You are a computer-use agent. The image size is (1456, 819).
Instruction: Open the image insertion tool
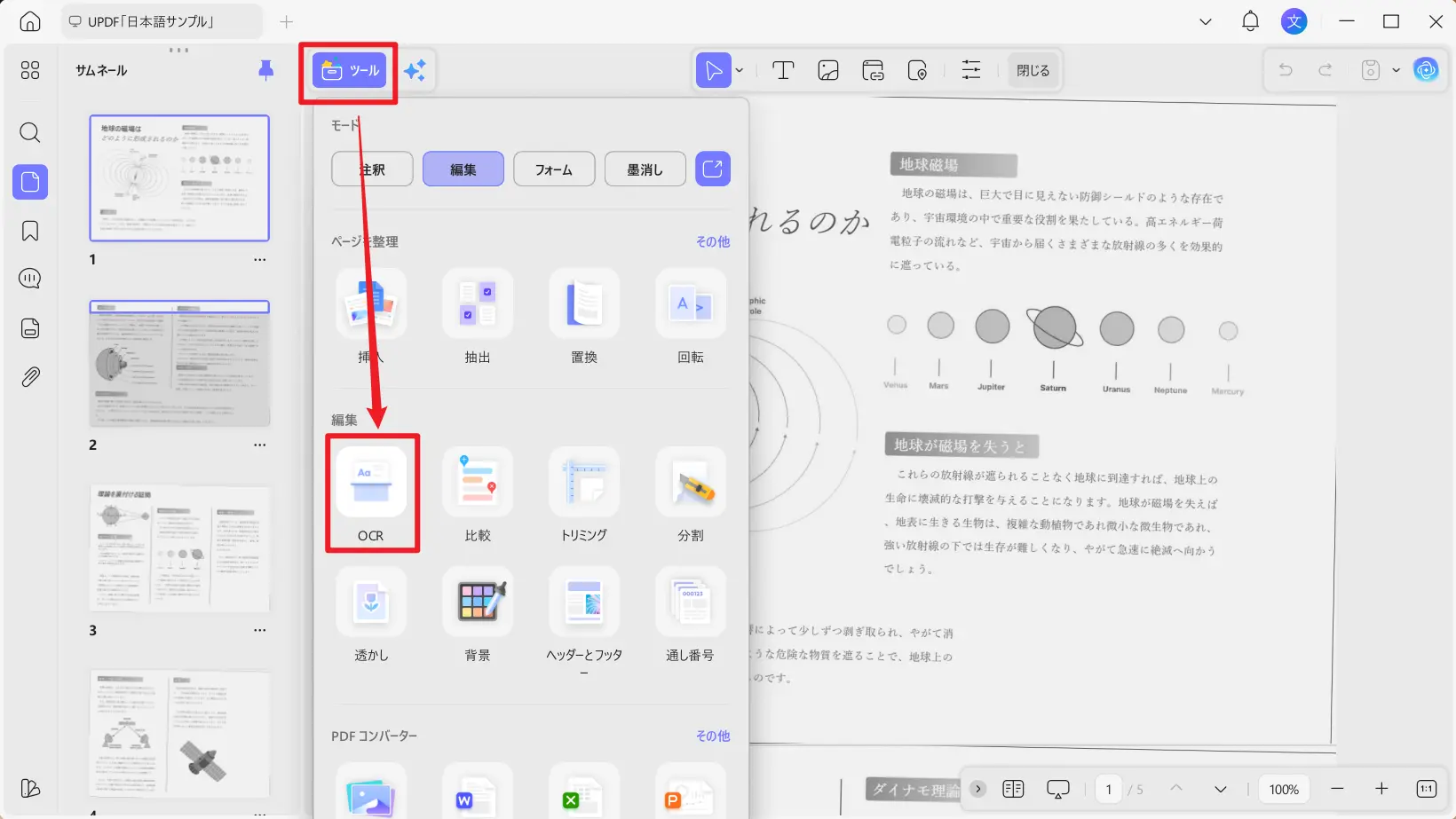(827, 70)
